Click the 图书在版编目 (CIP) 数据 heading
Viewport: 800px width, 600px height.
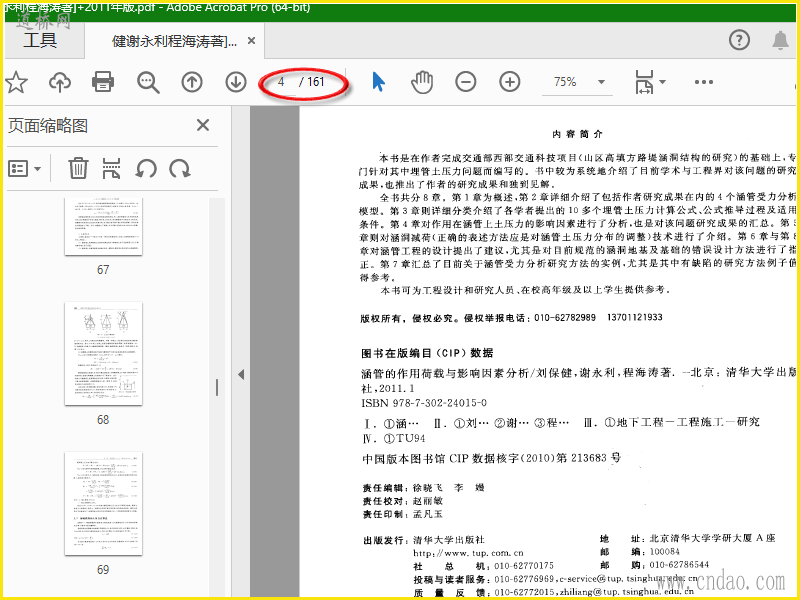click(427, 353)
